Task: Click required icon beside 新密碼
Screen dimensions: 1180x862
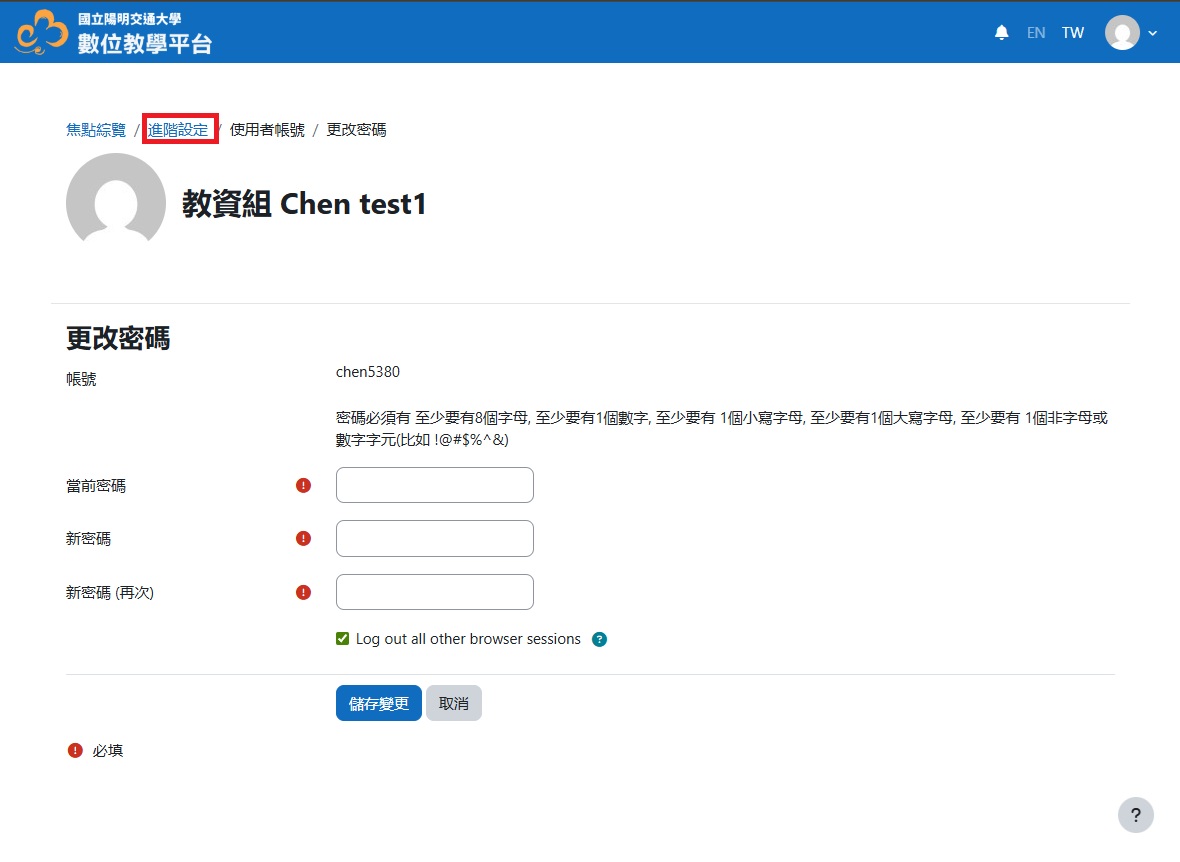Action: click(304, 539)
